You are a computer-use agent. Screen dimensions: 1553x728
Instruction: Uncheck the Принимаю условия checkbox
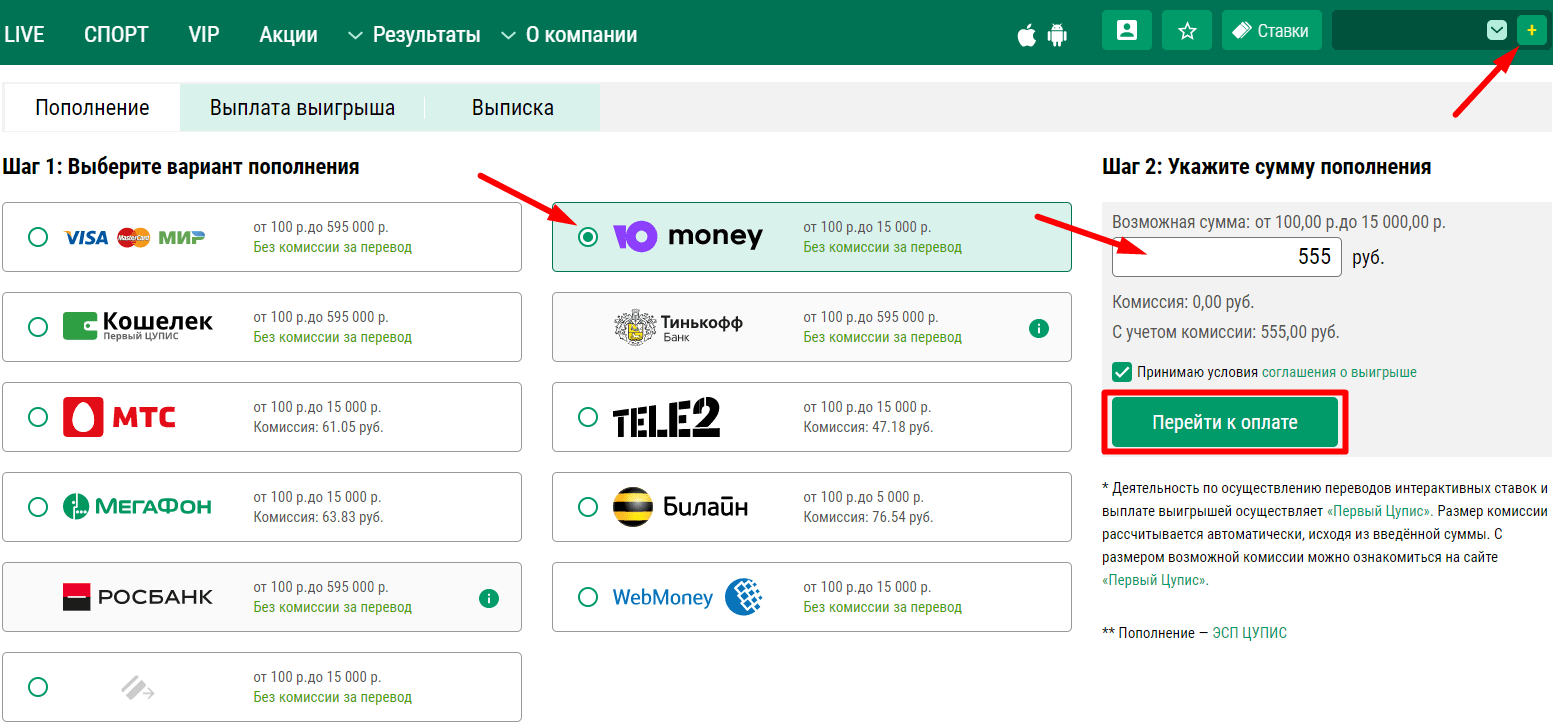pos(1122,372)
